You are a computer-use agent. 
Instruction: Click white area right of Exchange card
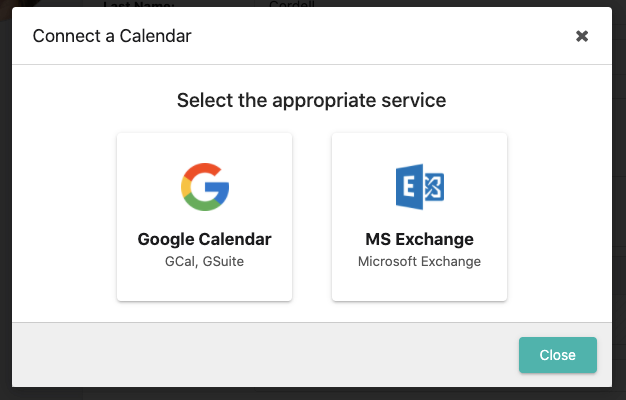559,217
